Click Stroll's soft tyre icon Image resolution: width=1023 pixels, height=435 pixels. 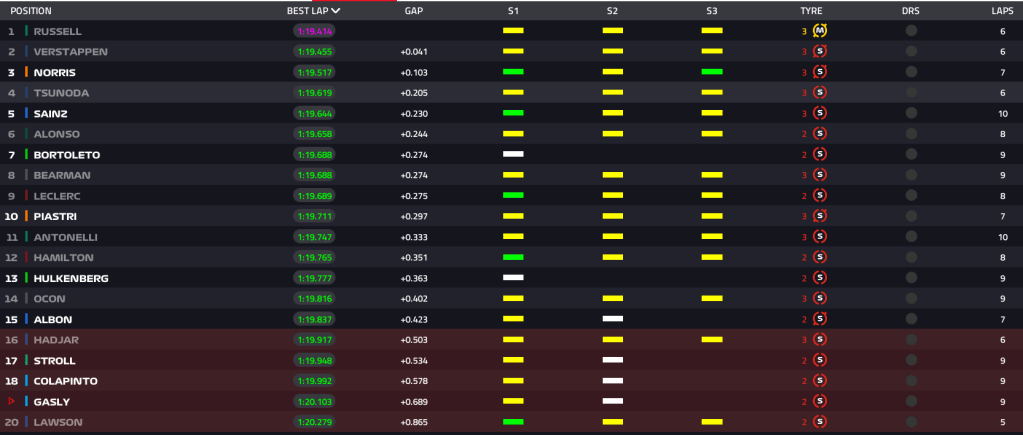[820, 360]
